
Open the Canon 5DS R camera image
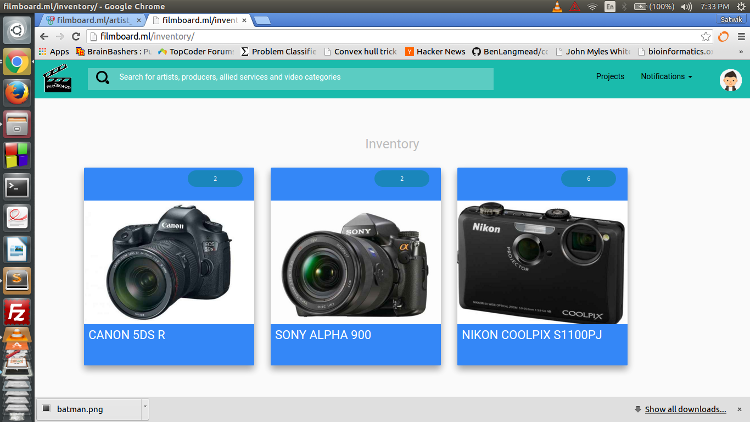tap(169, 262)
